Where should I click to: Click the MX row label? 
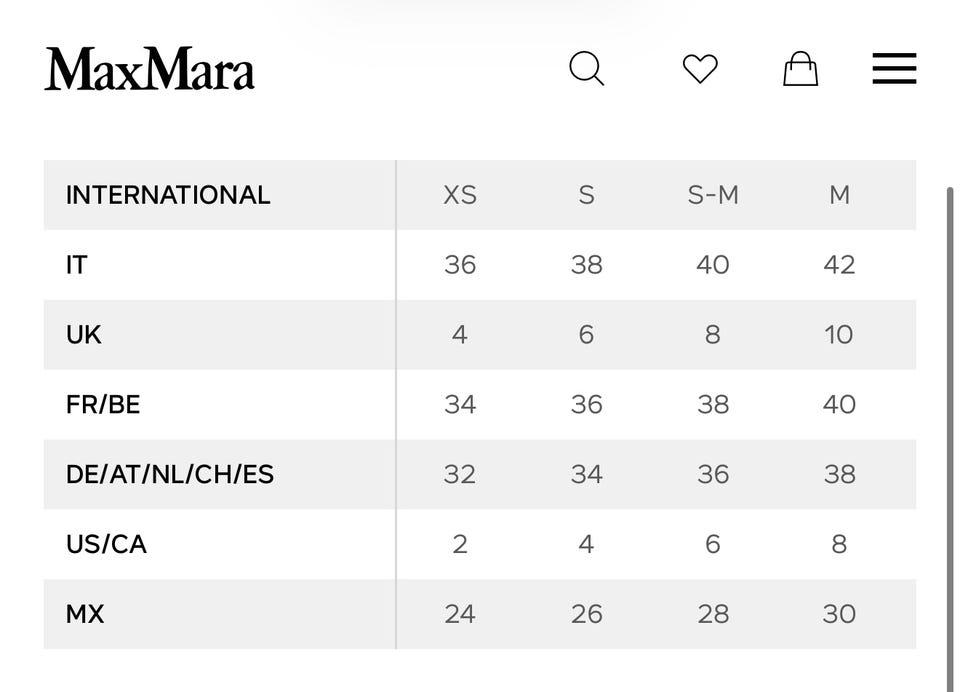pos(85,614)
